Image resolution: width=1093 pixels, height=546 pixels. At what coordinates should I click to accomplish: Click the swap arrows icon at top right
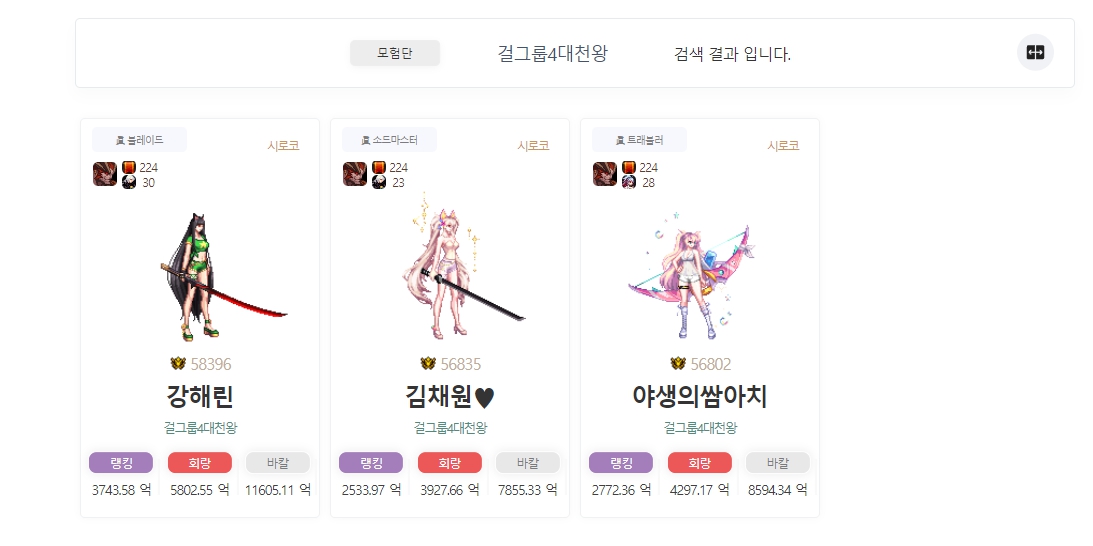point(1035,53)
